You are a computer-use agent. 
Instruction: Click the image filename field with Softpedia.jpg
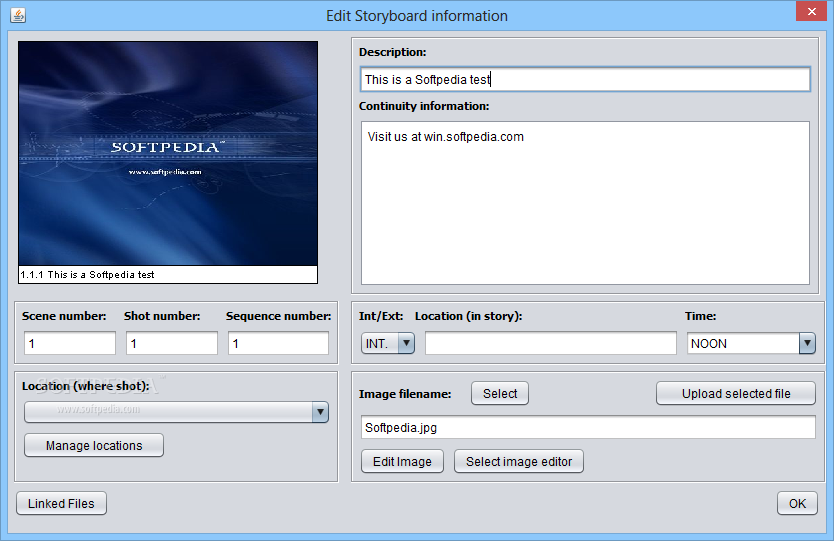(588, 427)
